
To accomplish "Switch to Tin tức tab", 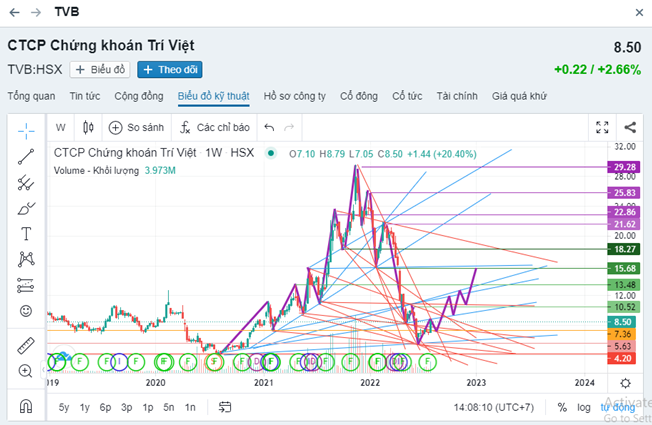I will (85, 96).
